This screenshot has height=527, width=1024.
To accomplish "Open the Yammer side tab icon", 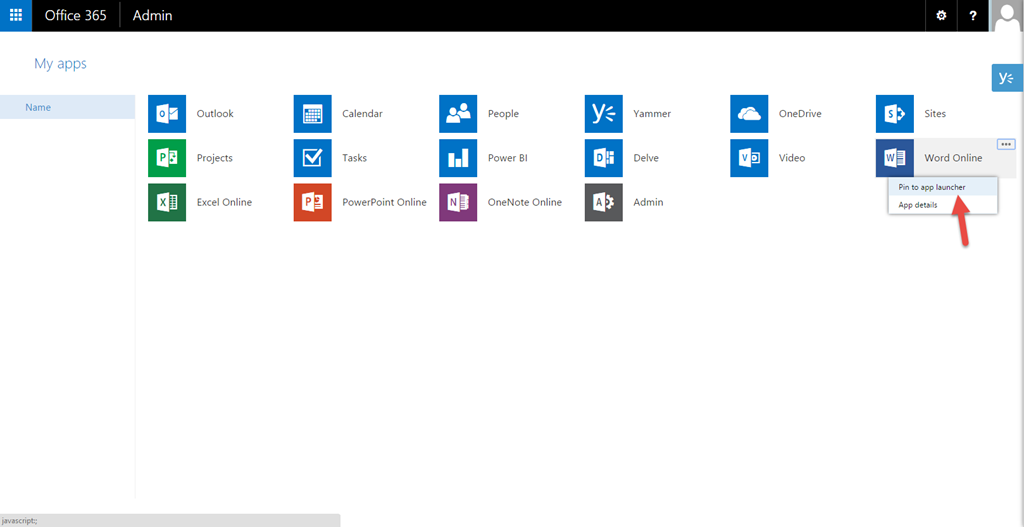I will 1007,78.
